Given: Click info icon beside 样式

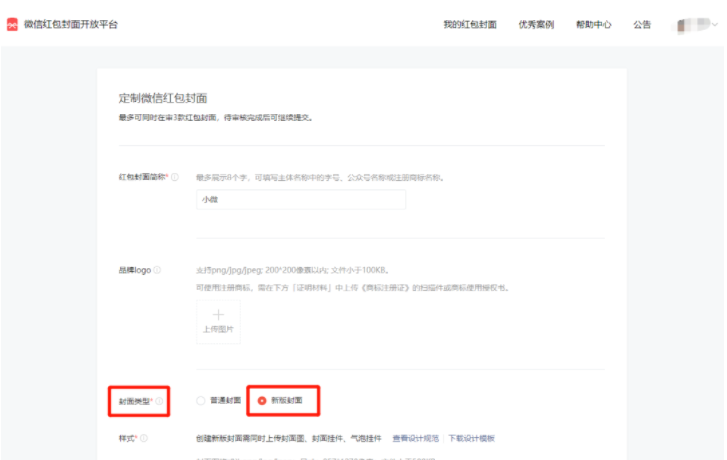Looking at the screenshot, I should coord(144,438).
